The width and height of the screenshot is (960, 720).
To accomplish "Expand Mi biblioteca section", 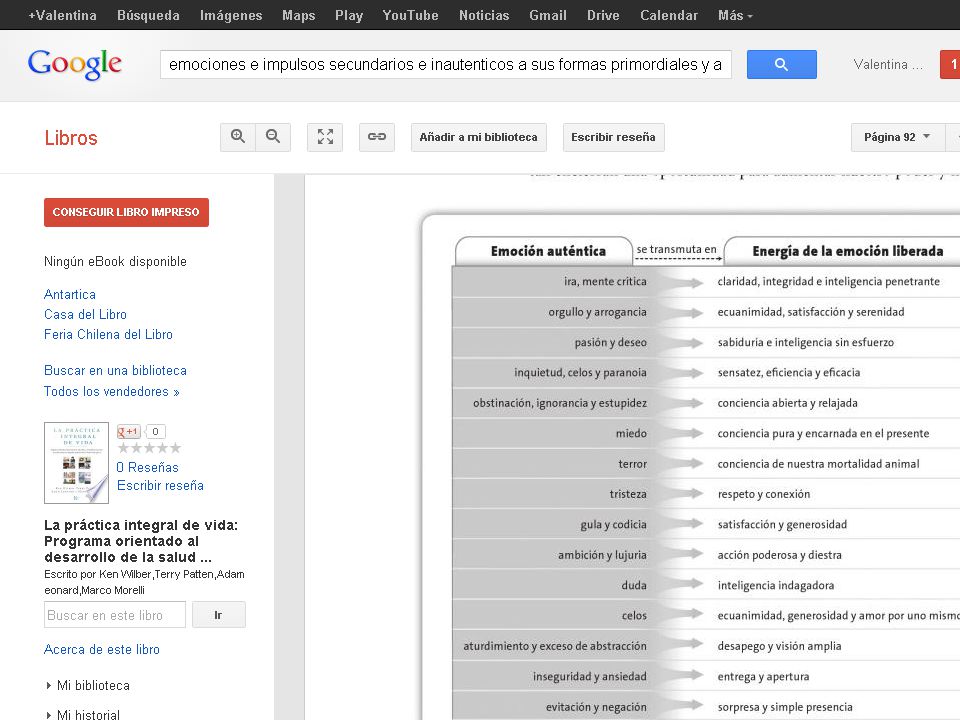I will (88, 686).
